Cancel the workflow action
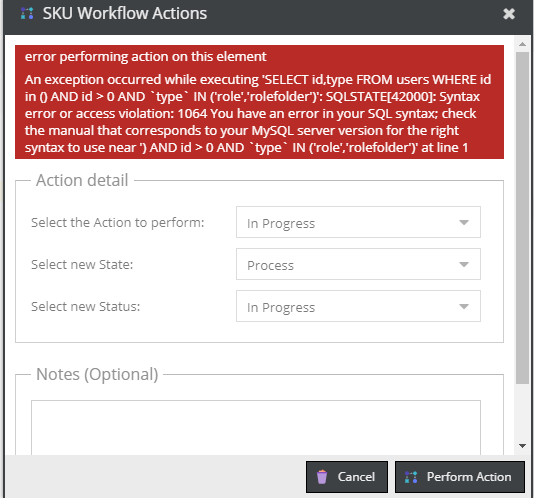The width and height of the screenshot is (534, 498). (x=347, y=477)
